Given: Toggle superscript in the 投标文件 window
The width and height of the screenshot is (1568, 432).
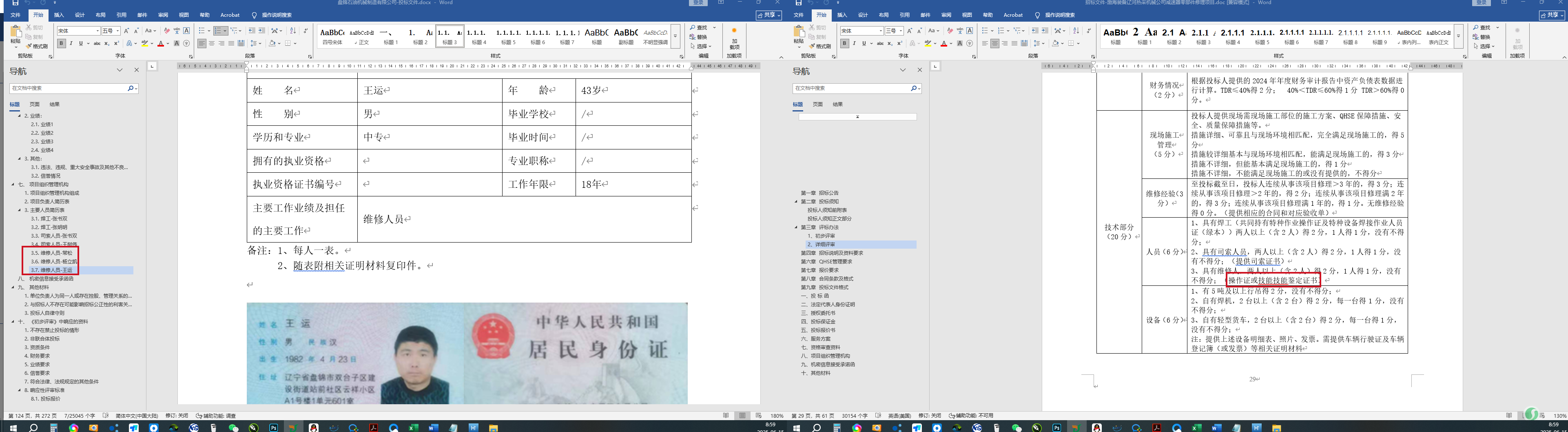Looking at the screenshot, I should point(116,43).
